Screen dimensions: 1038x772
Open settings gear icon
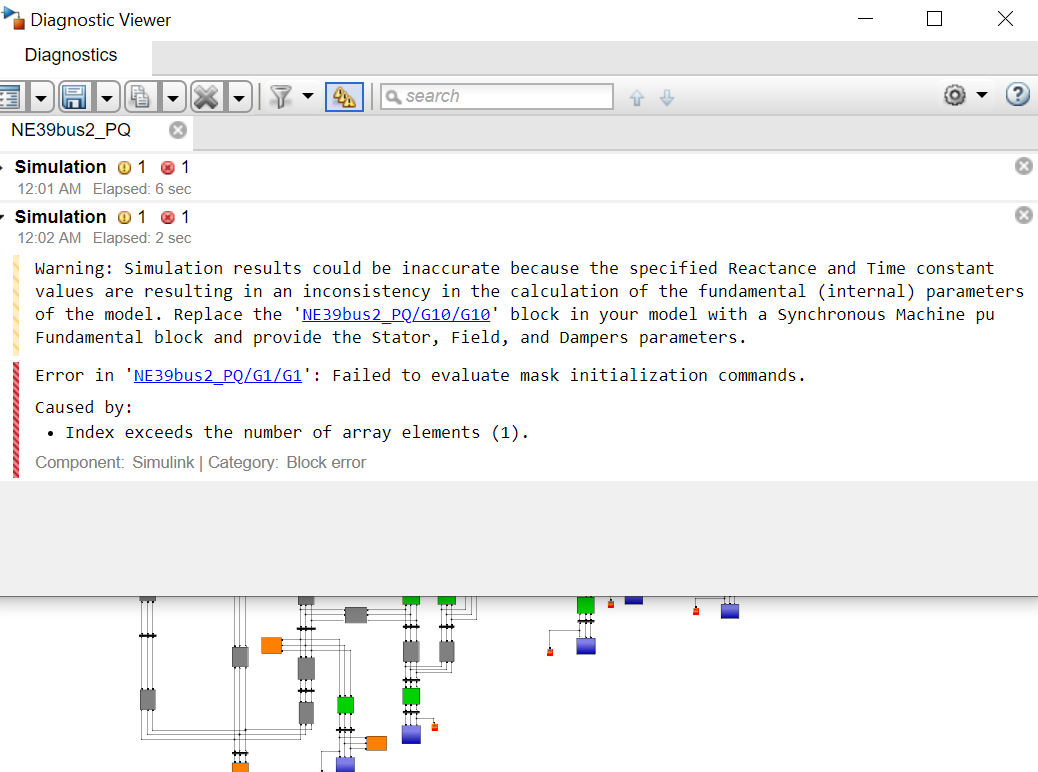pos(955,95)
